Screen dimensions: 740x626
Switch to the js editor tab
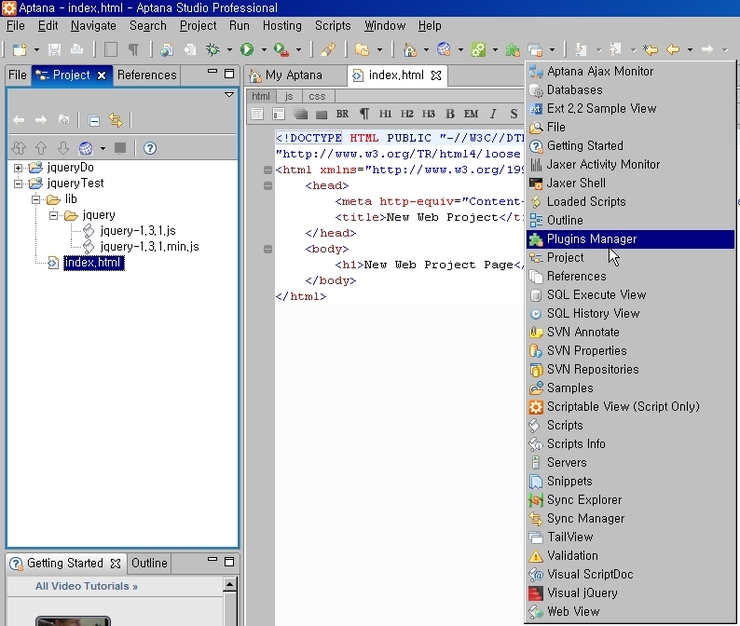click(x=289, y=96)
